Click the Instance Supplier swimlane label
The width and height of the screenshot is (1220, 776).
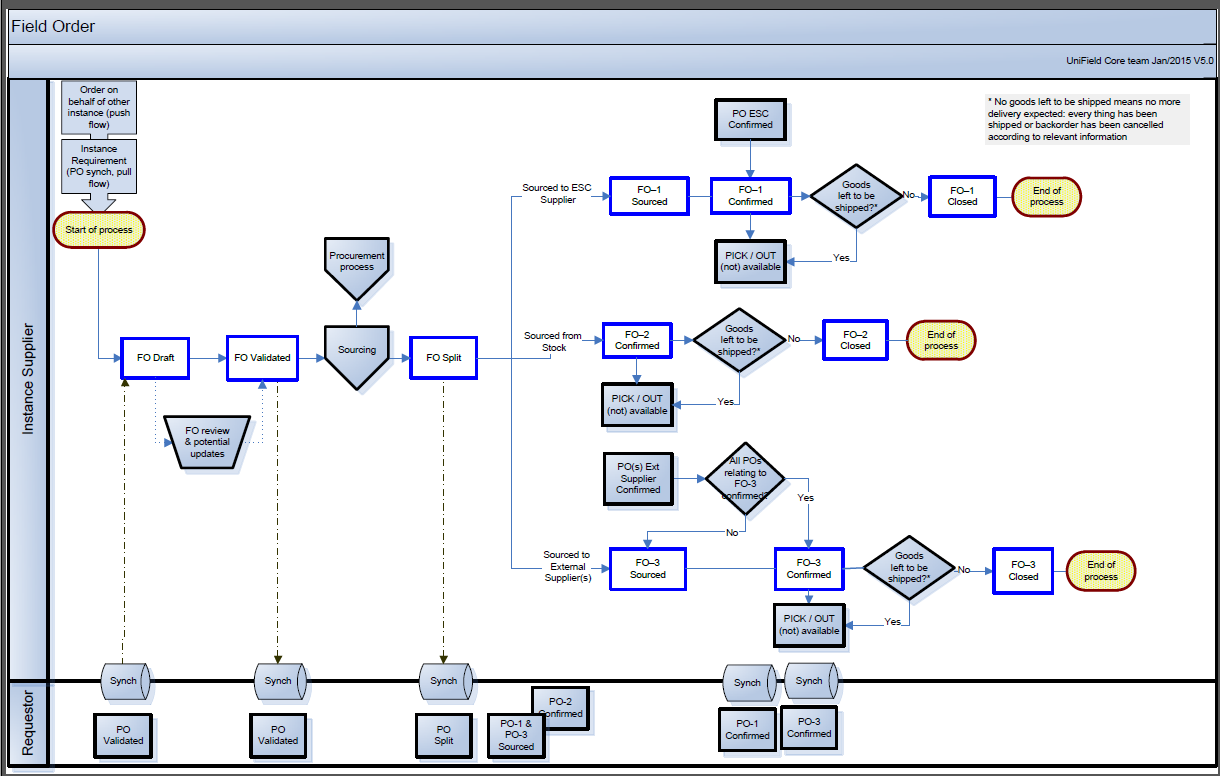coord(28,379)
